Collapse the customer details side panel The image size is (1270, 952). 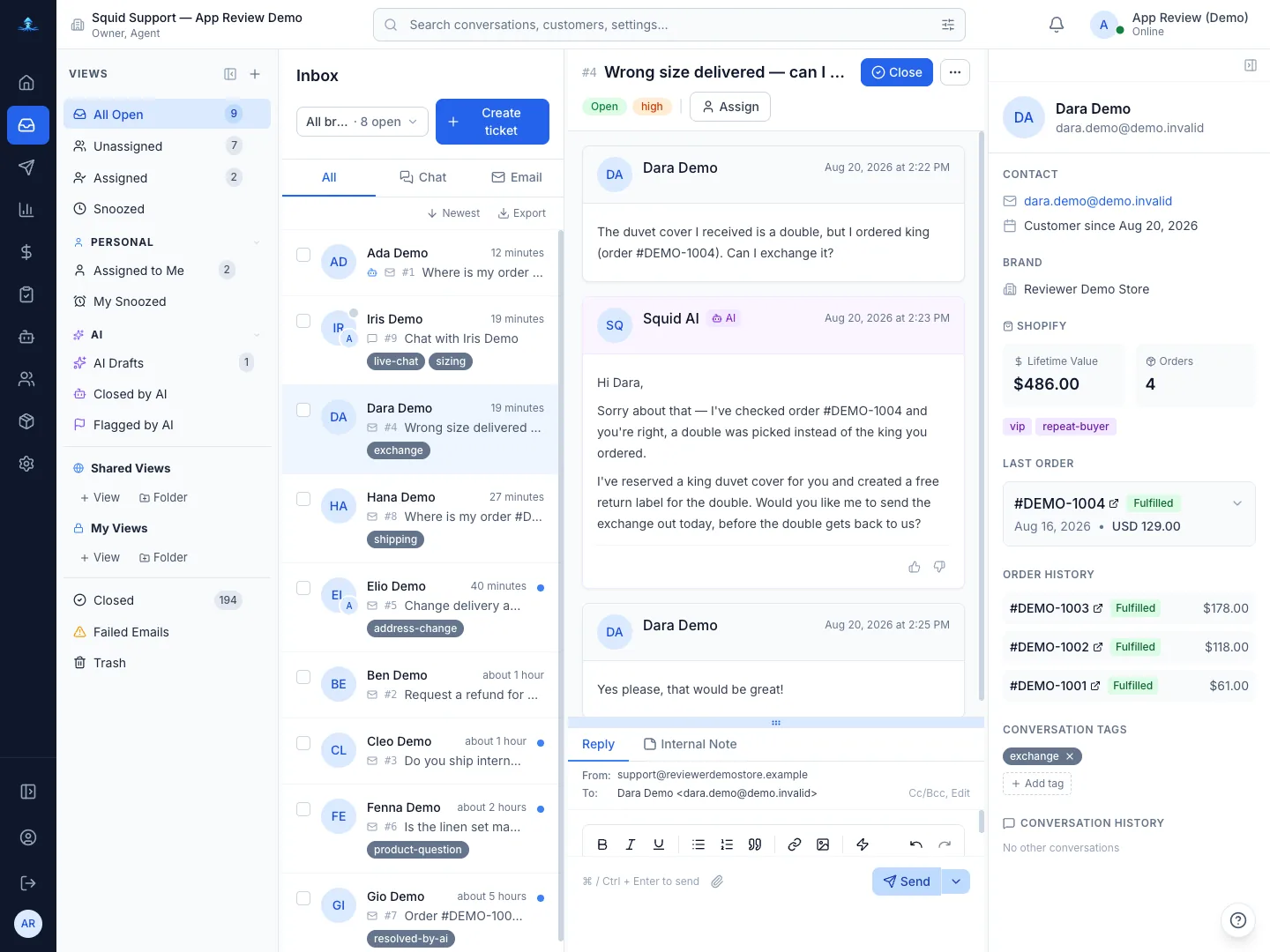(x=1251, y=65)
